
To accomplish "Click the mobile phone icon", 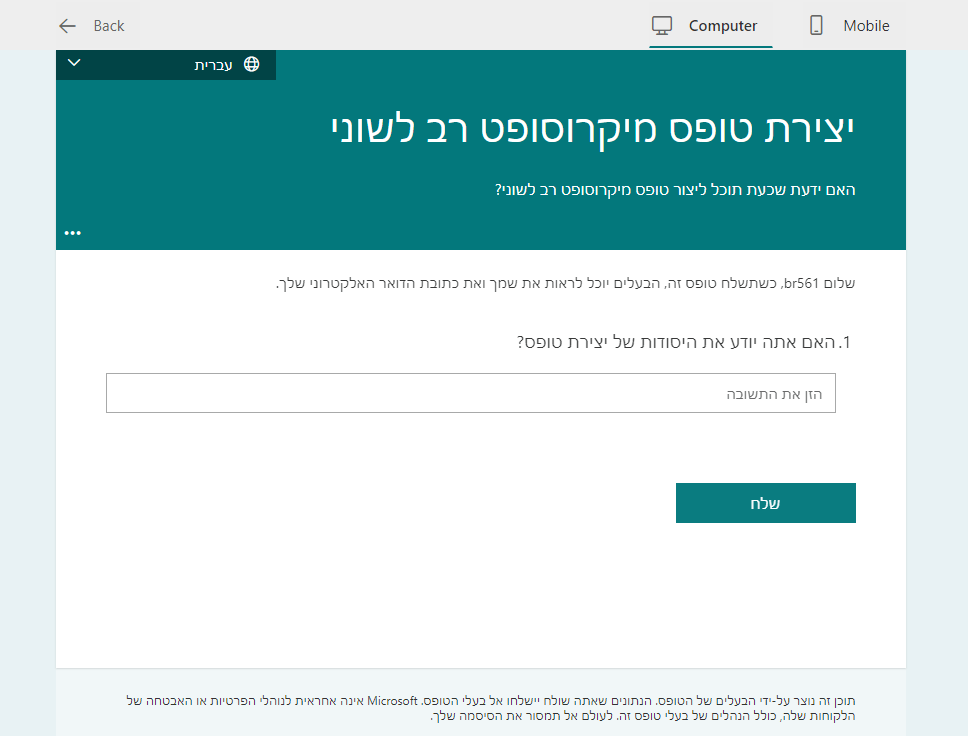I will coord(816,25).
